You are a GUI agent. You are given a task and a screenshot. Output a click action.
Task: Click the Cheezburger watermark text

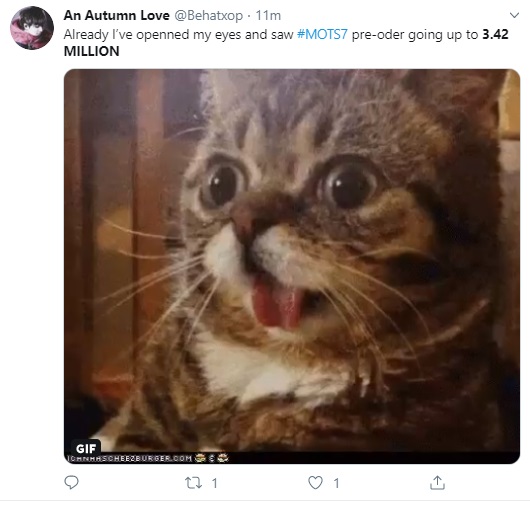pos(130,459)
